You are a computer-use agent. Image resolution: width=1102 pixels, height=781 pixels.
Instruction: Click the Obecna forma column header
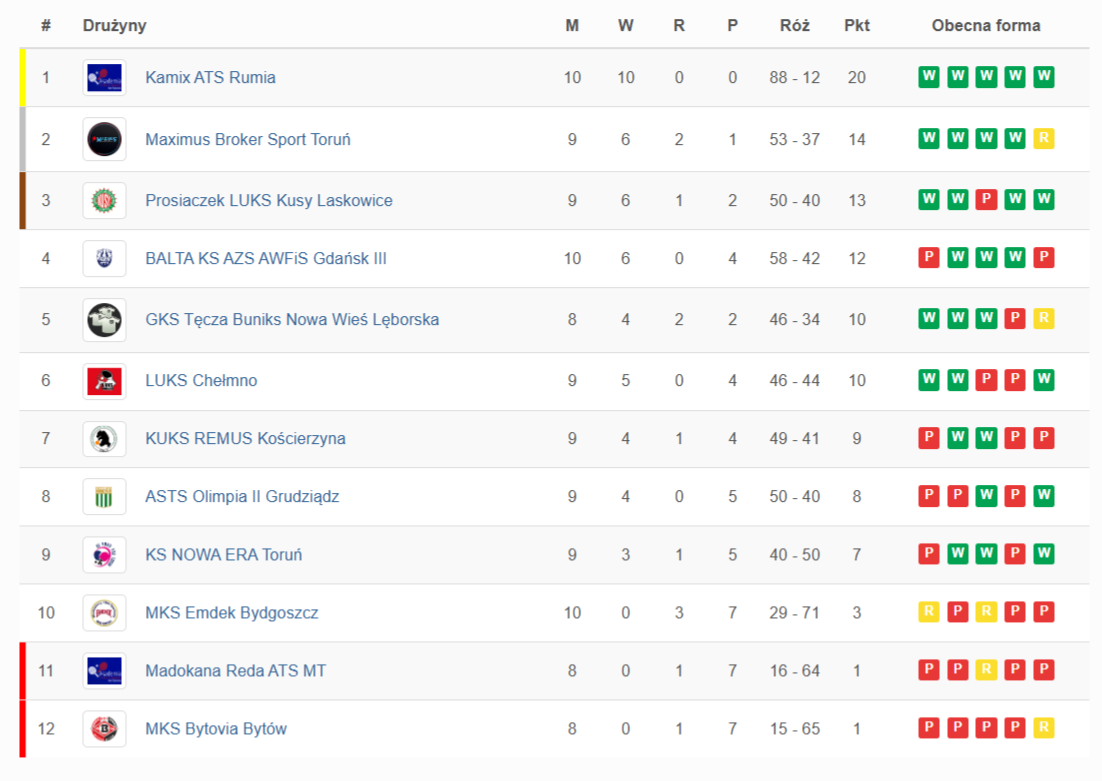click(x=985, y=26)
